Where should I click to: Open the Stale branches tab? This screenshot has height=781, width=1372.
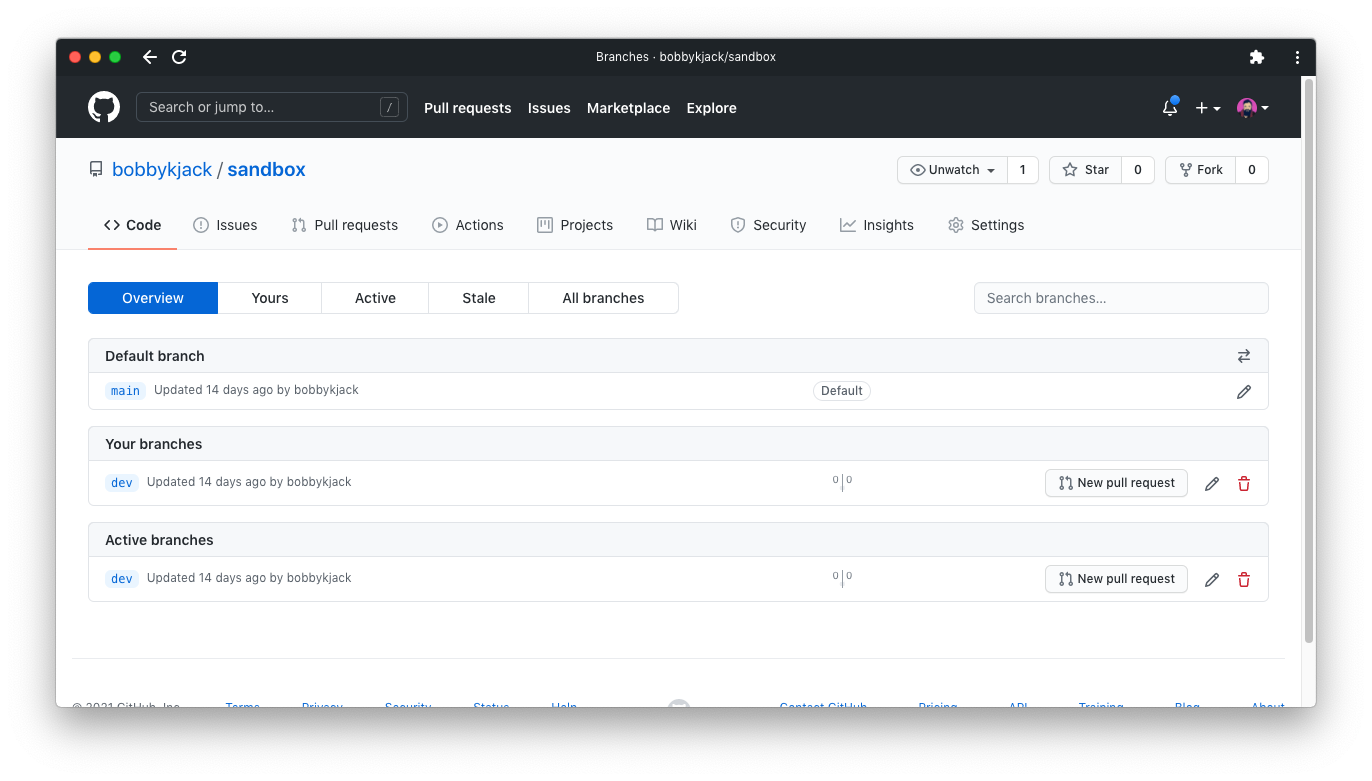(x=478, y=297)
